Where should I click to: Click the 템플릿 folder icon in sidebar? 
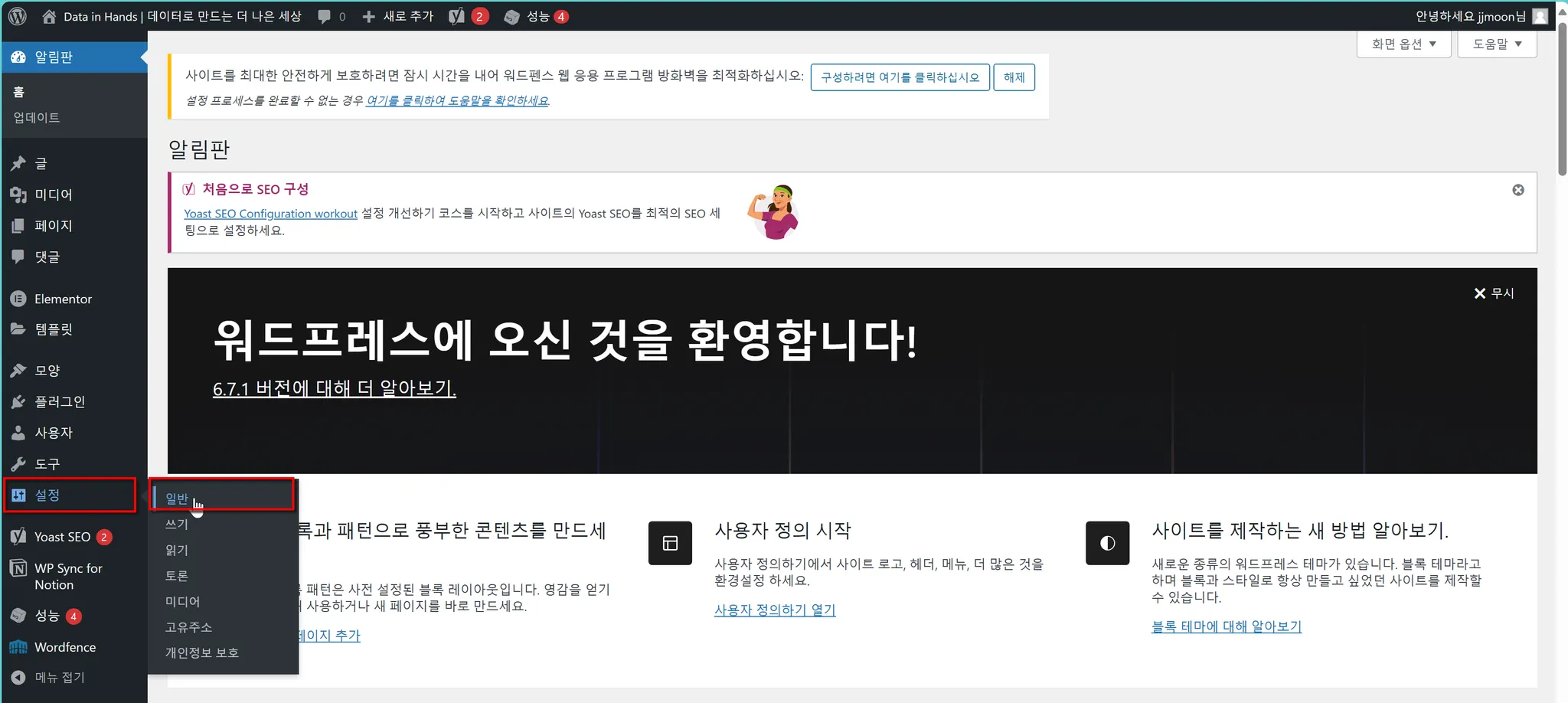pos(18,329)
